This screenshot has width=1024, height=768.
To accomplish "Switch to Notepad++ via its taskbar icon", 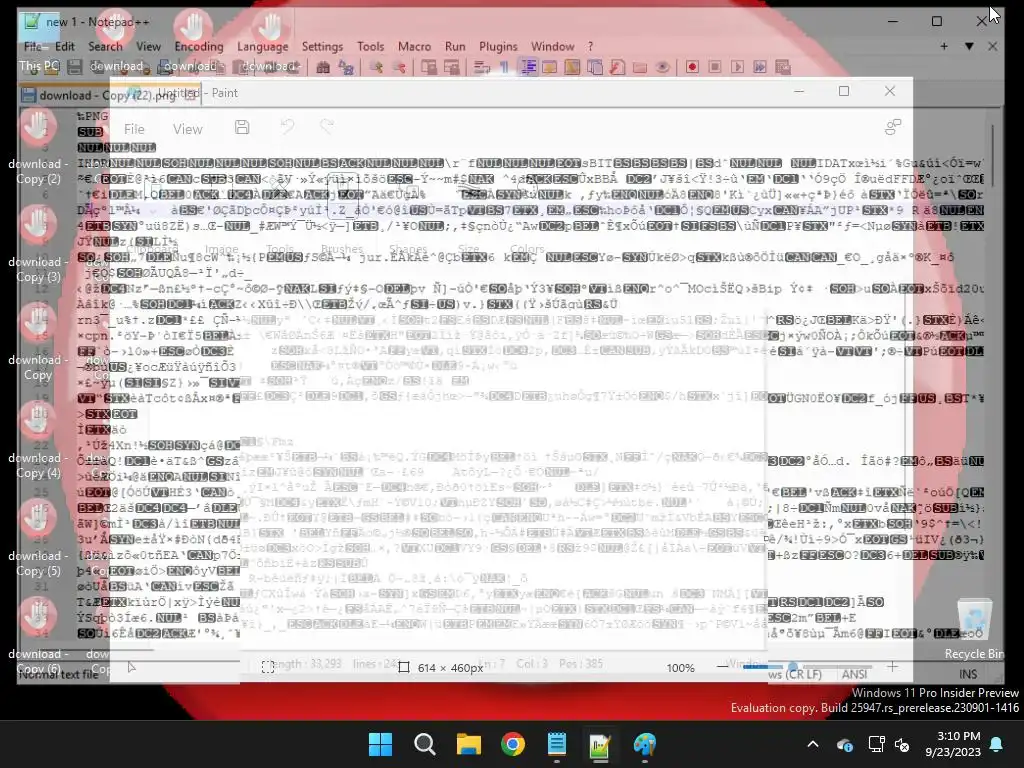I will [x=600, y=744].
